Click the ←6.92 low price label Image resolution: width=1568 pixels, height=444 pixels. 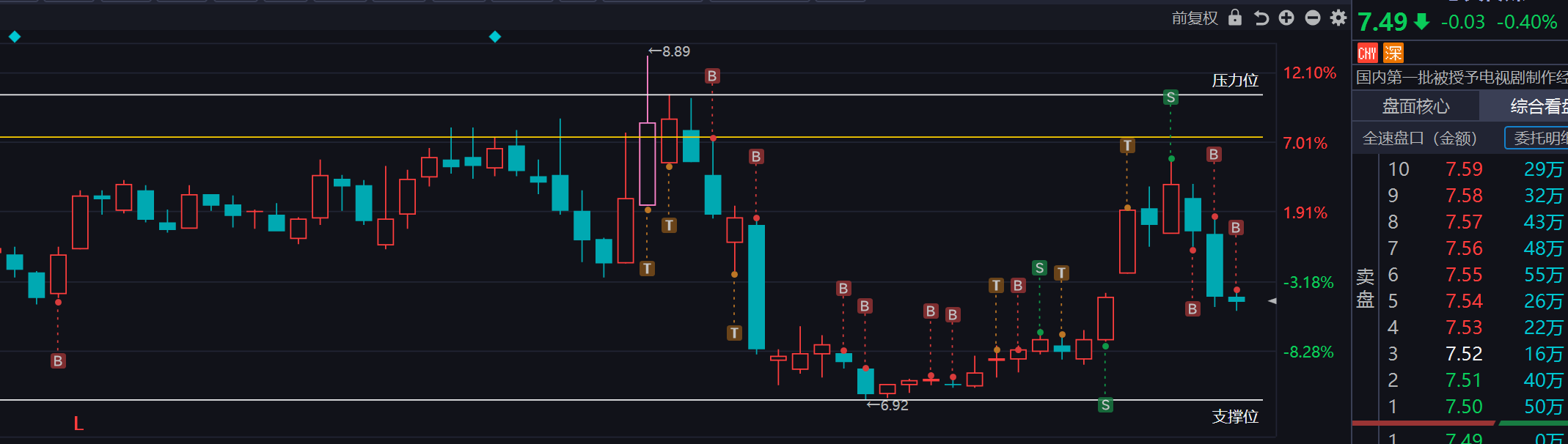coord(887,405)
